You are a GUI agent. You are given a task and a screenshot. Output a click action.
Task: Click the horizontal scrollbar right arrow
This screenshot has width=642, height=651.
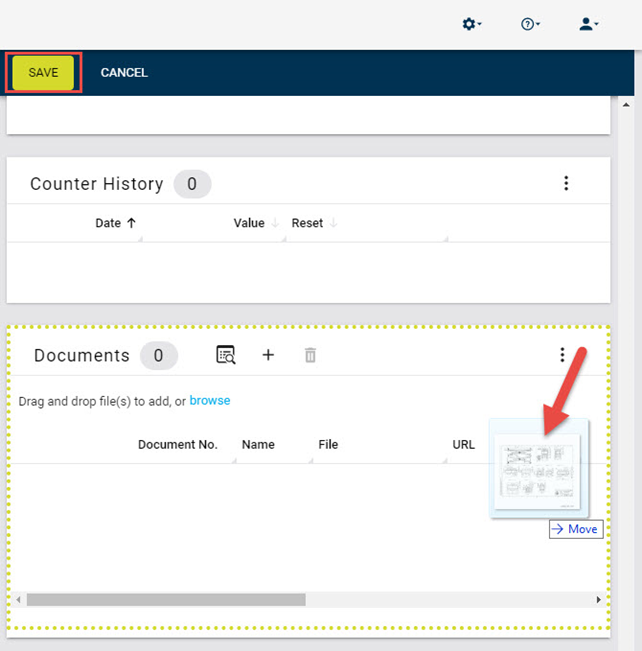(598, 600)
